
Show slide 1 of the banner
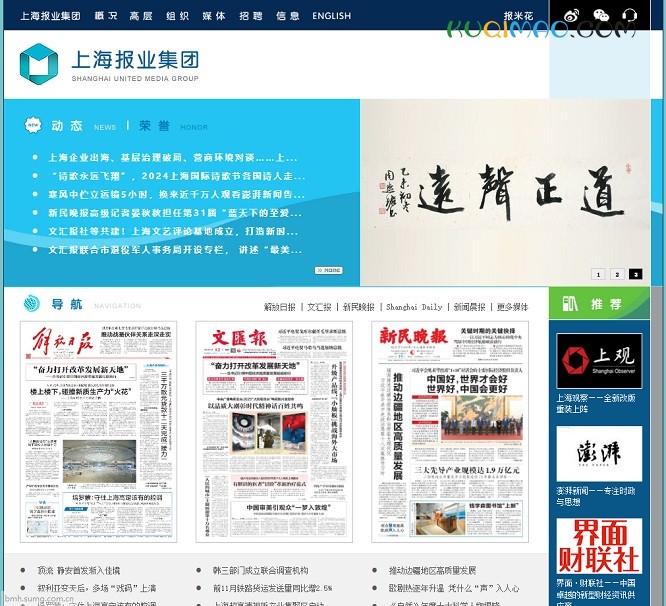[598, 274]
